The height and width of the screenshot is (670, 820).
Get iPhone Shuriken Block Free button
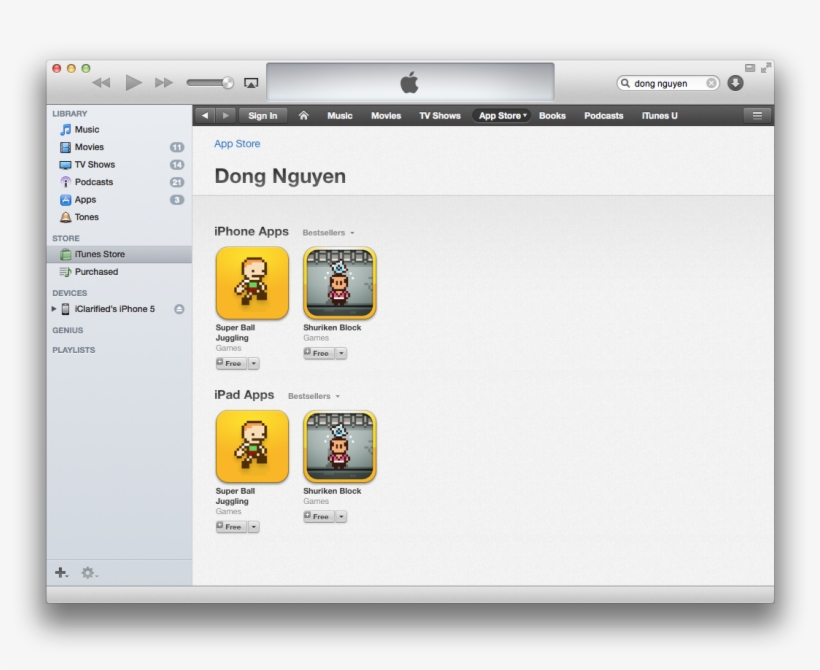318,353
